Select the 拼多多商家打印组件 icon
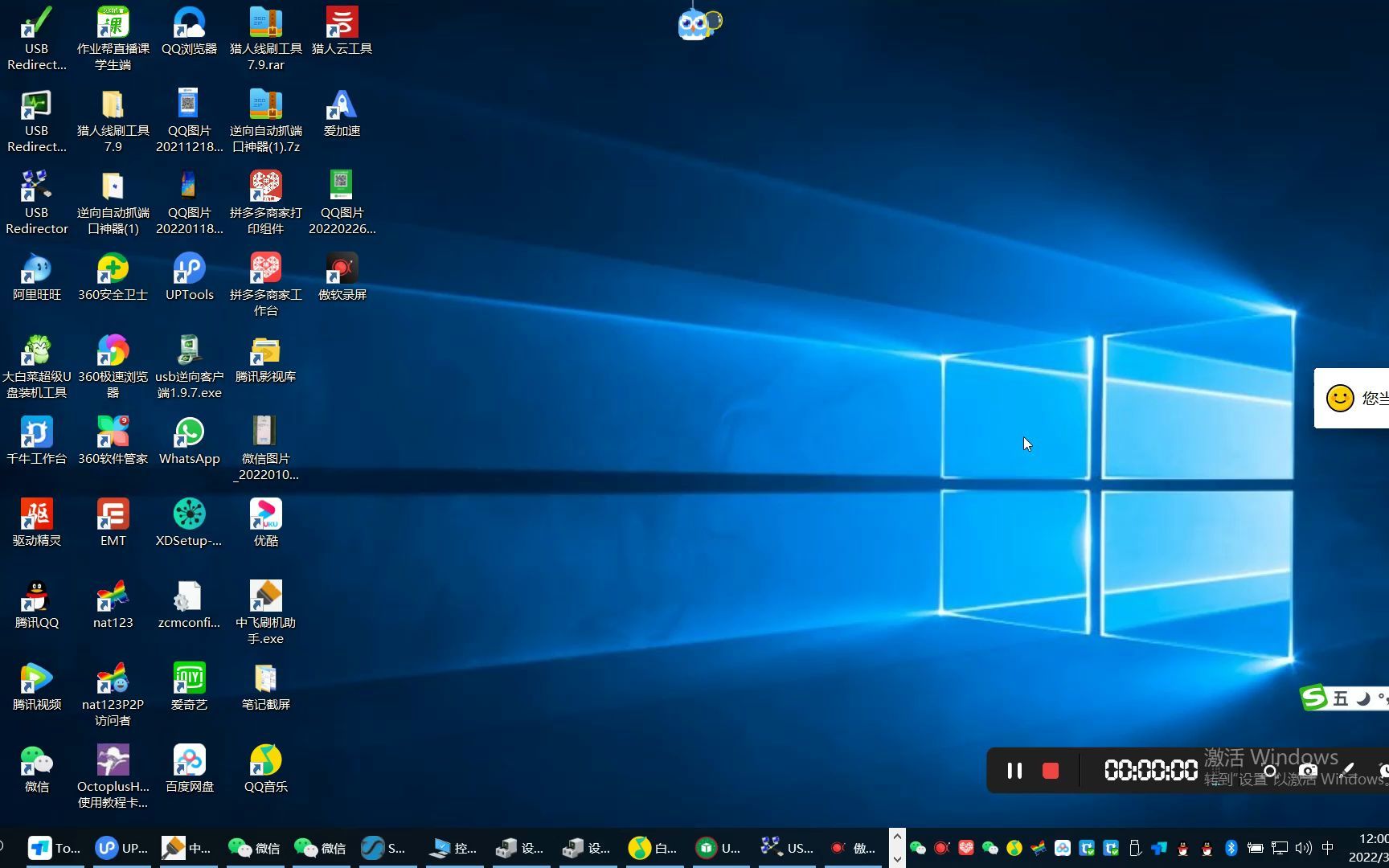 [x=265, y=203]
